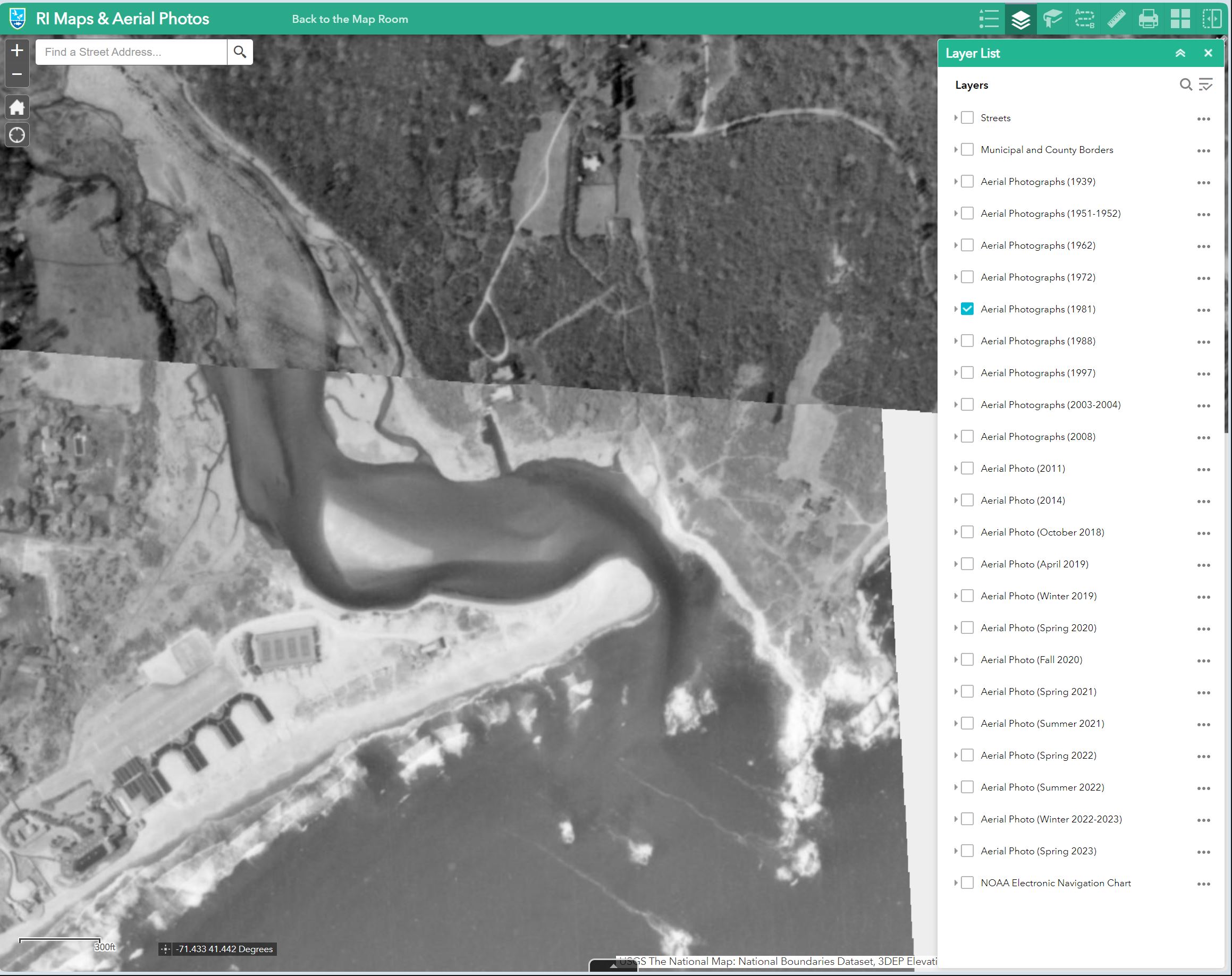Open the basemap gallery grid icon
Image resolution: width=1232 pixels, height=976 pixels.
[1180, 19]
